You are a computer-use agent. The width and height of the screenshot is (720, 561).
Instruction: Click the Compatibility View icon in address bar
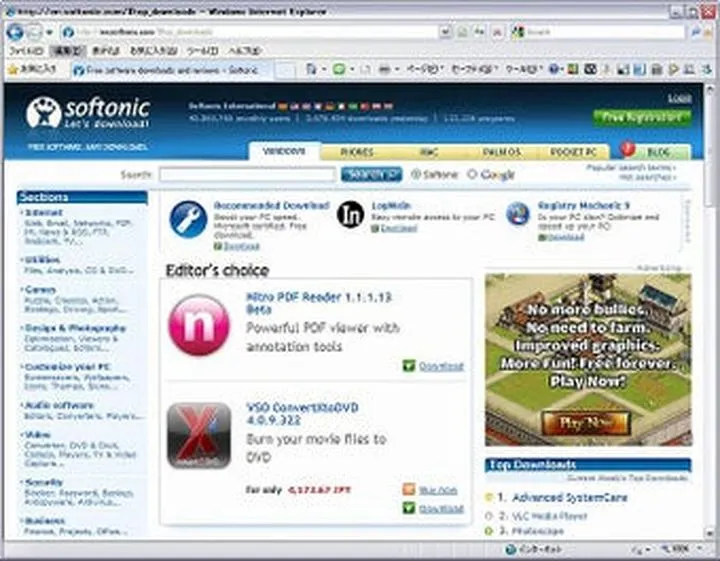coord(463,32)
